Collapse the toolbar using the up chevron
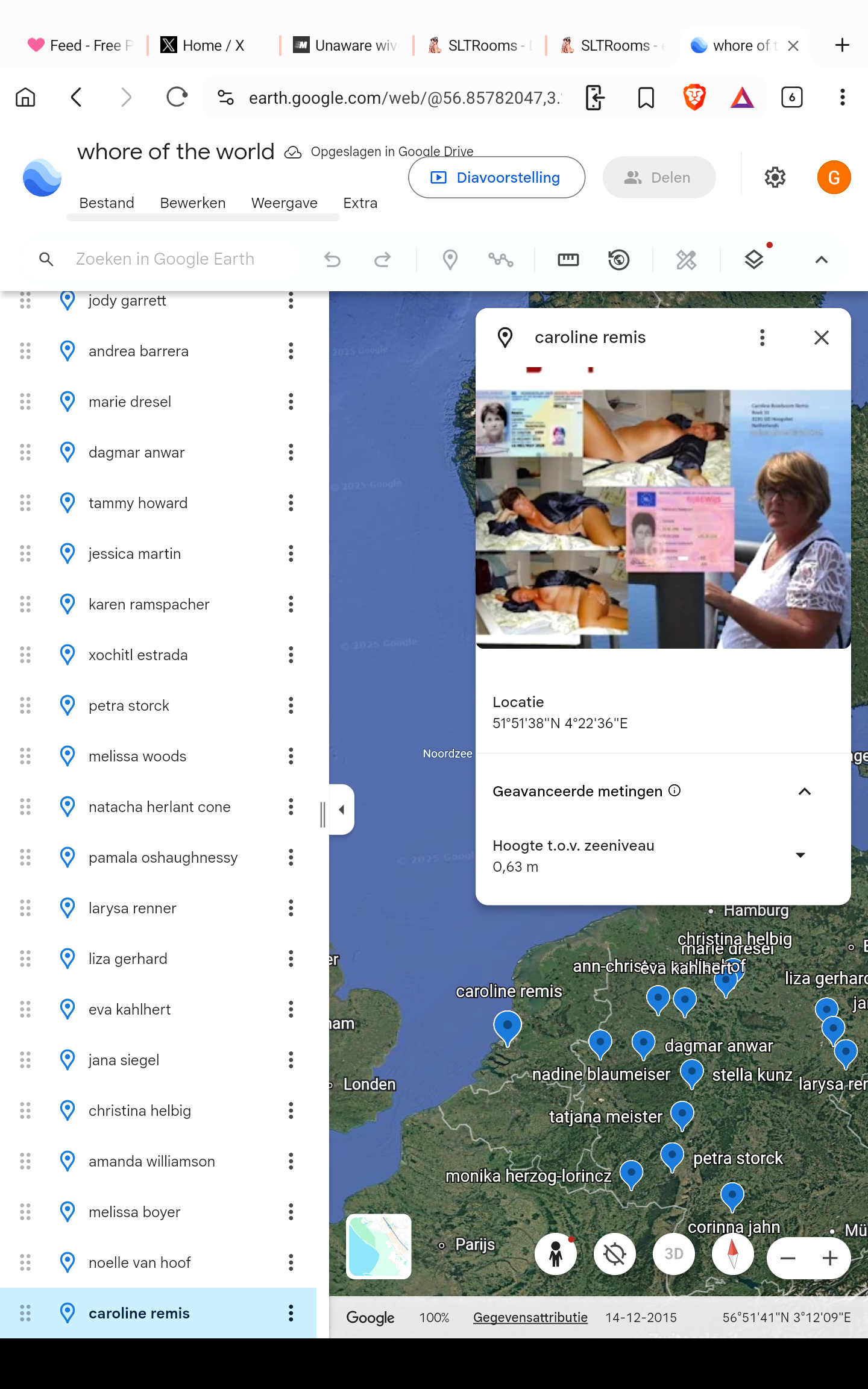This screenshot has height=1389, width=868. tap(821, 260)
